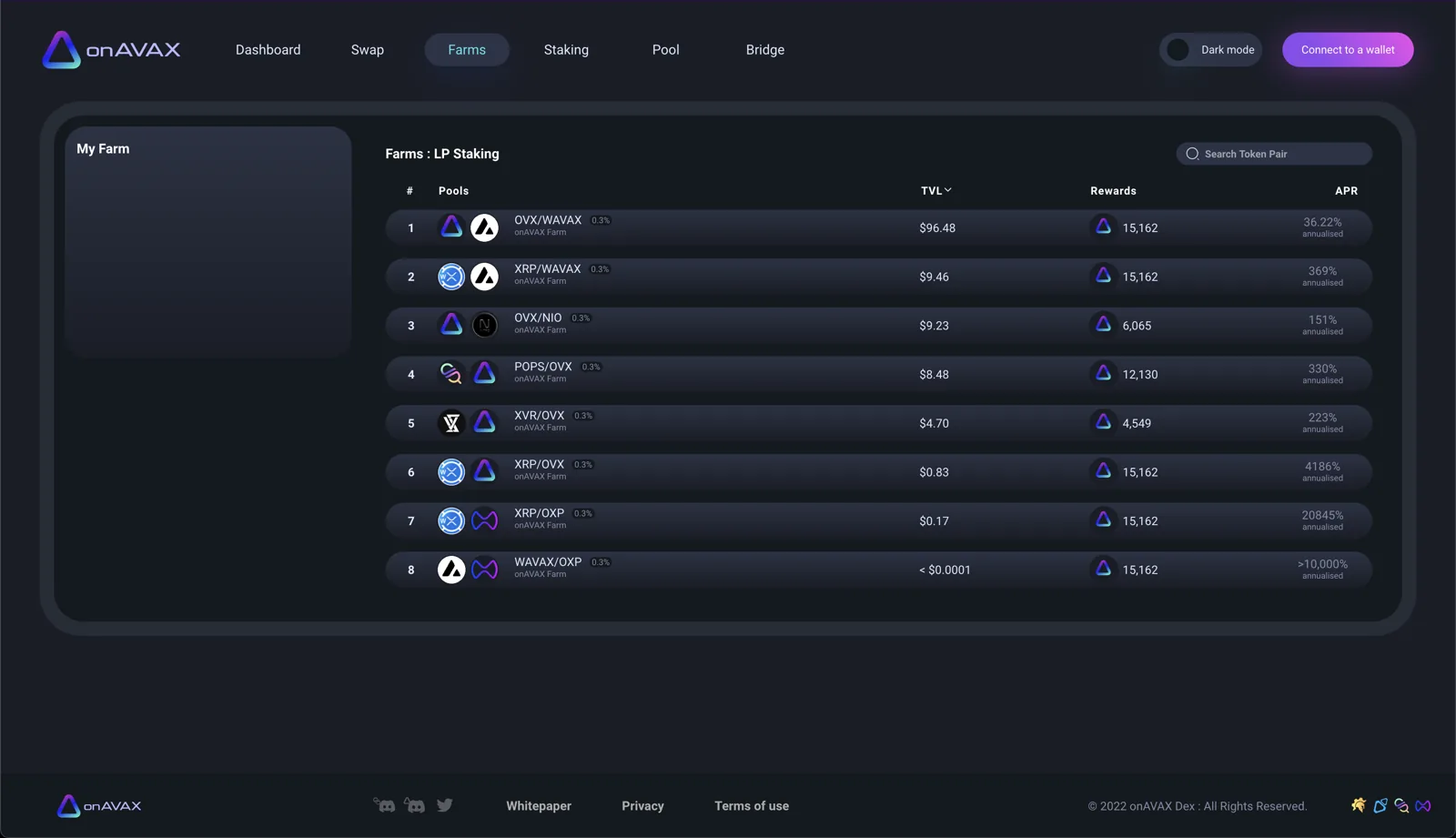
Task: Click the reward token icon beside 4,549
Action: (1103, 422)
